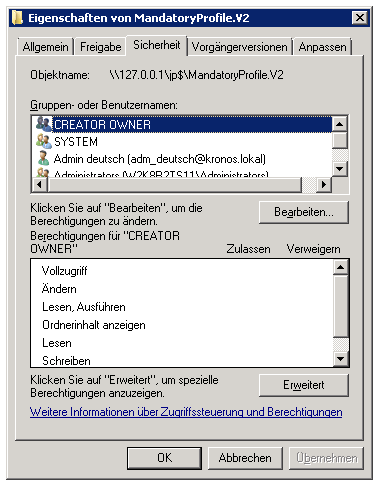Close the Eigenschaften dialog window
This screenshot has width=384, height=488.
coord(360,17)
